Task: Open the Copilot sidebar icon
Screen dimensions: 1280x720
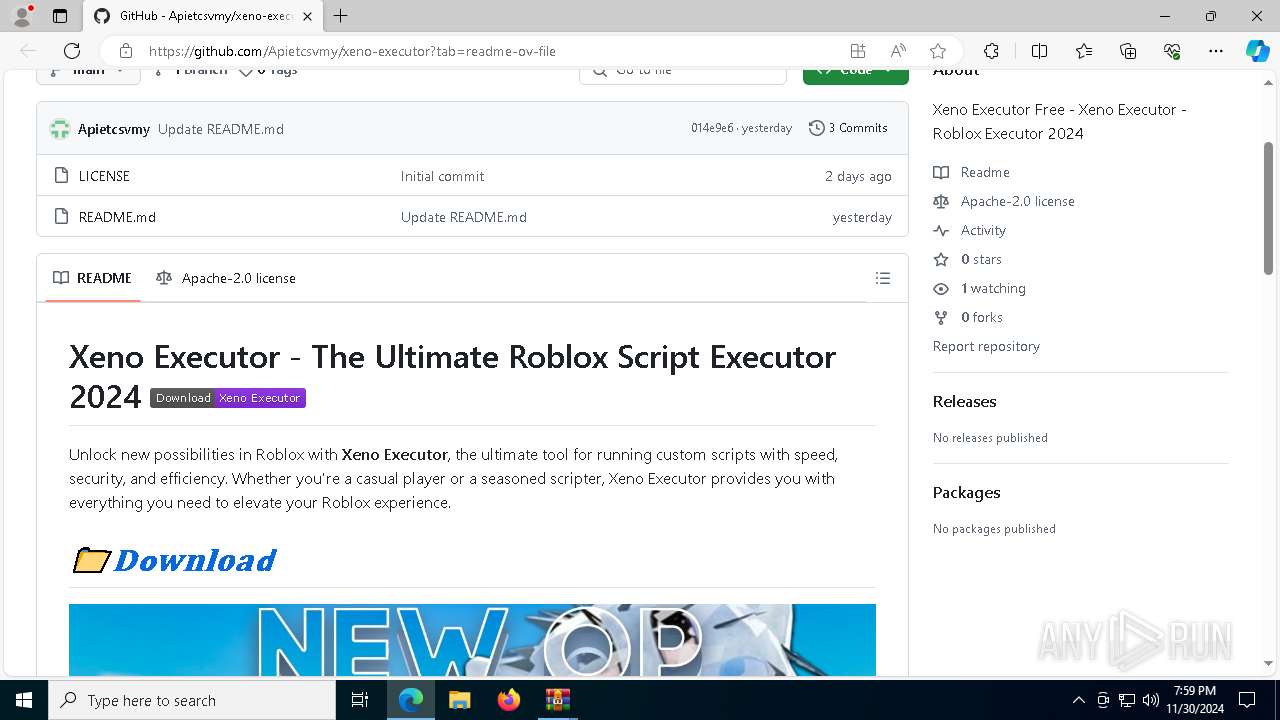Action: (x=1257, y=51)
